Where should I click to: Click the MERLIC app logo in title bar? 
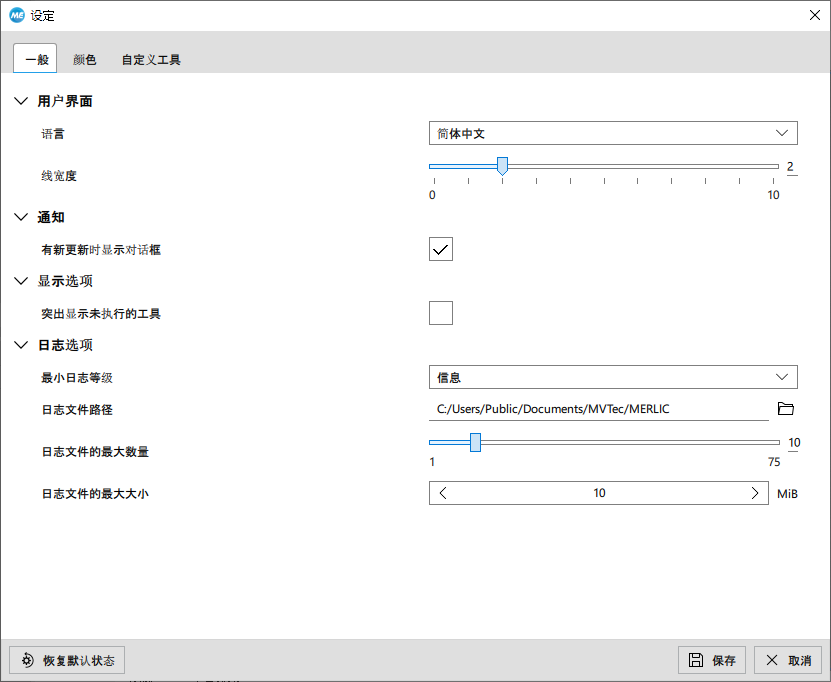click(16, 15)
